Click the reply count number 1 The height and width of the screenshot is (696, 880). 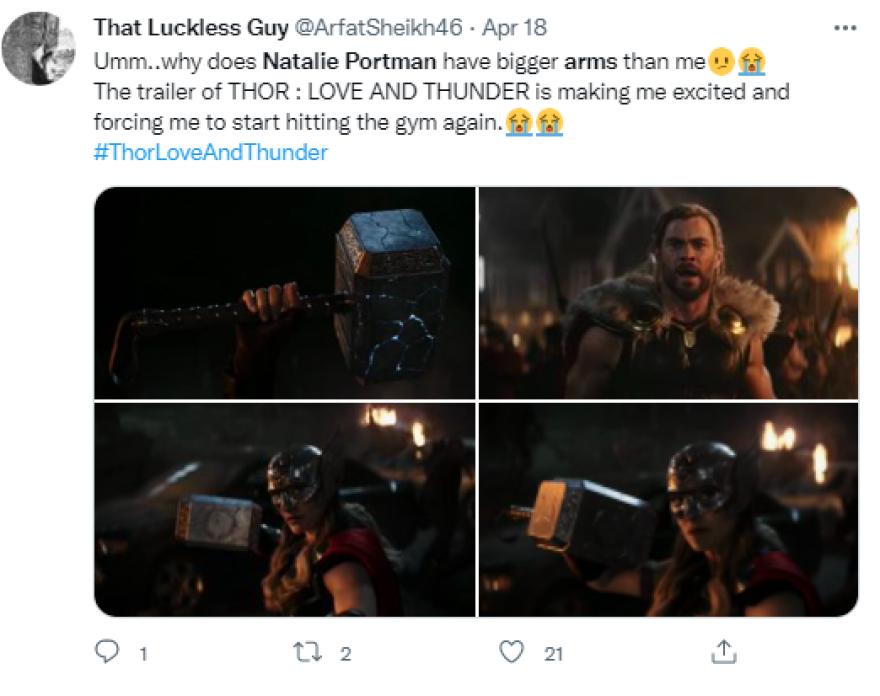(x=143, y=654)
